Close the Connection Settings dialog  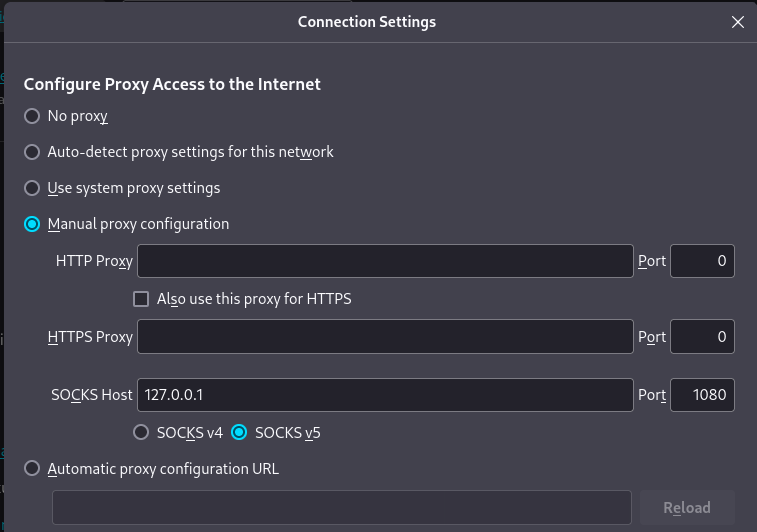(738, 22)
